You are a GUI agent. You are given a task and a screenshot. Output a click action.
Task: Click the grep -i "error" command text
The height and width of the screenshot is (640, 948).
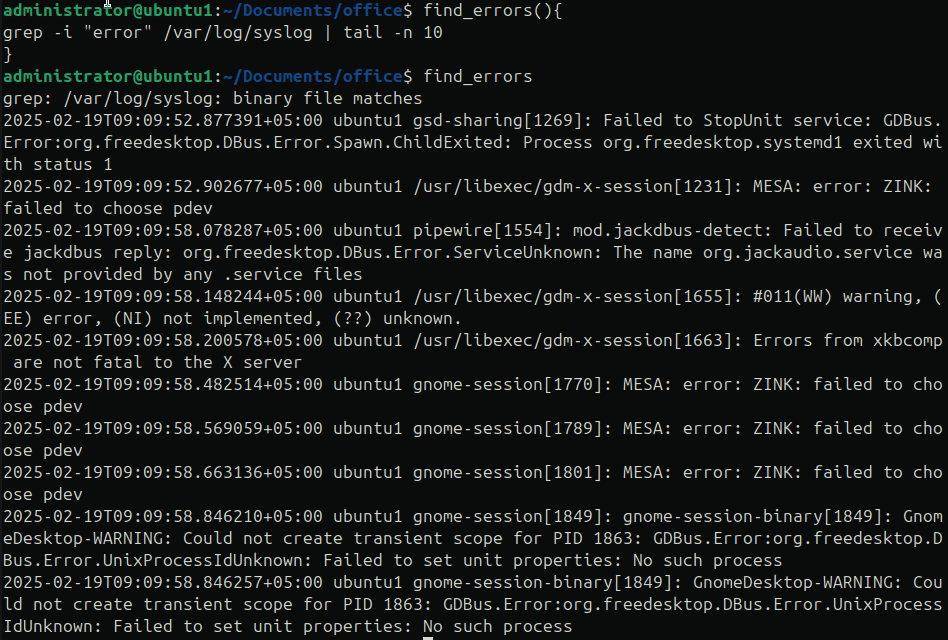point(77,33)
